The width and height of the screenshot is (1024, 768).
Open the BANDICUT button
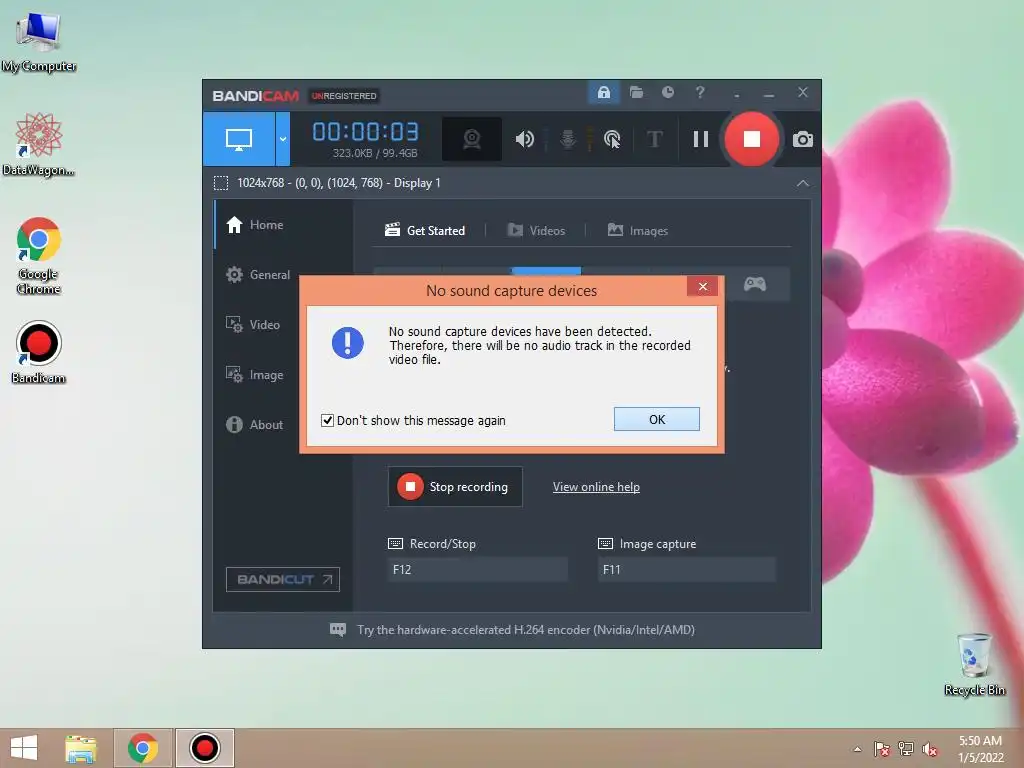pyautogui.click(x=283, y=579)
